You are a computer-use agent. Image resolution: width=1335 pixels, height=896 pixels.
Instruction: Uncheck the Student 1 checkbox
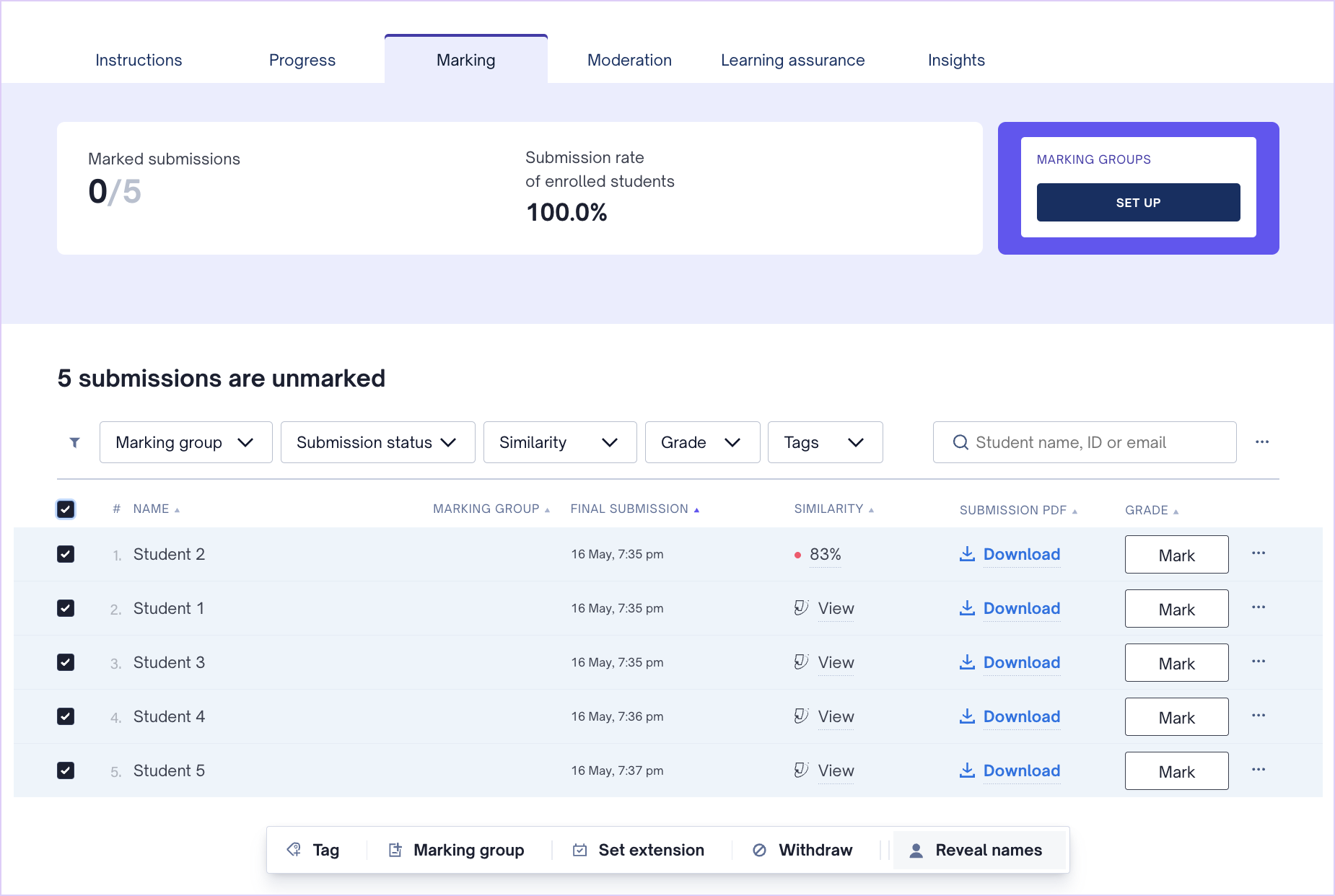click(66, 608)
